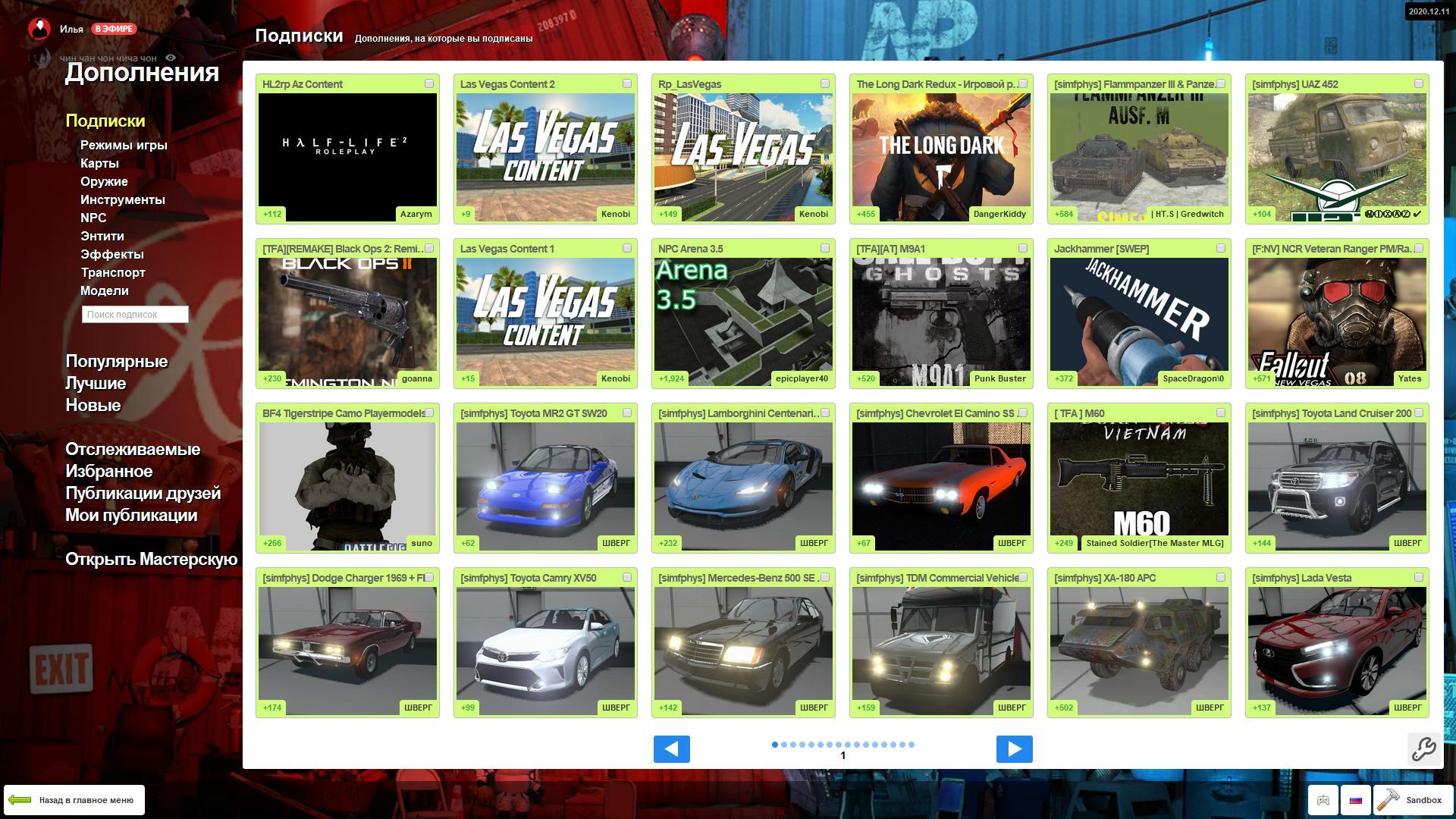Image resolution: width=1456 pixels, height=819 pixels.
Task: Select Карты category
Action: click(99, 163)
